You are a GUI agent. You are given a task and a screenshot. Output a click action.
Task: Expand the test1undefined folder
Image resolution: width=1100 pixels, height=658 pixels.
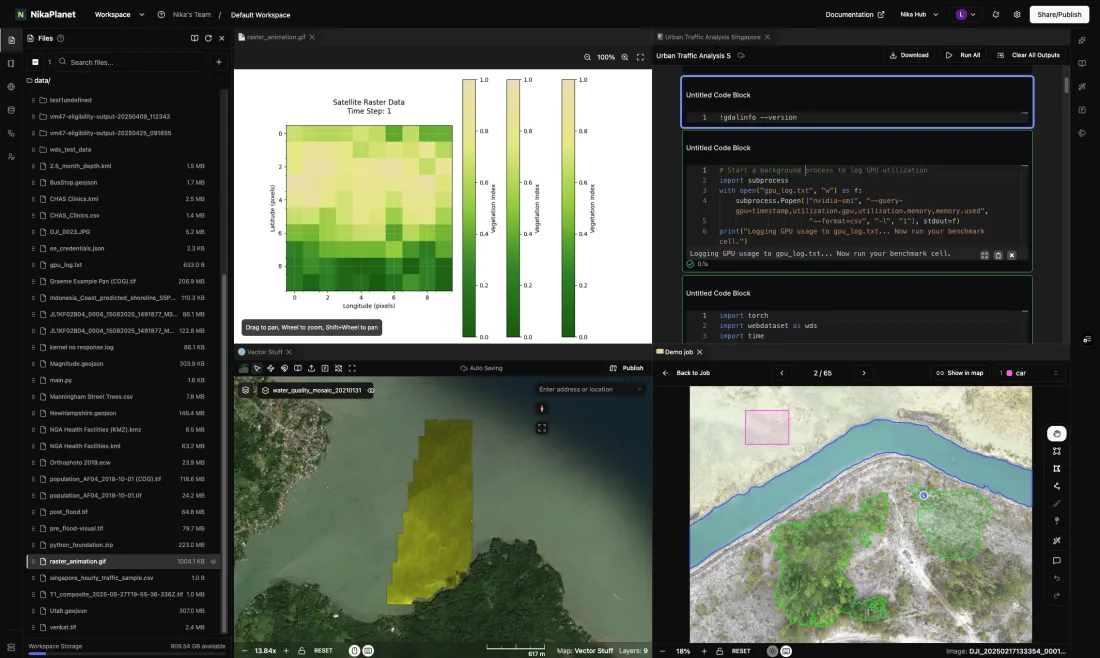[x=70, y=100]
